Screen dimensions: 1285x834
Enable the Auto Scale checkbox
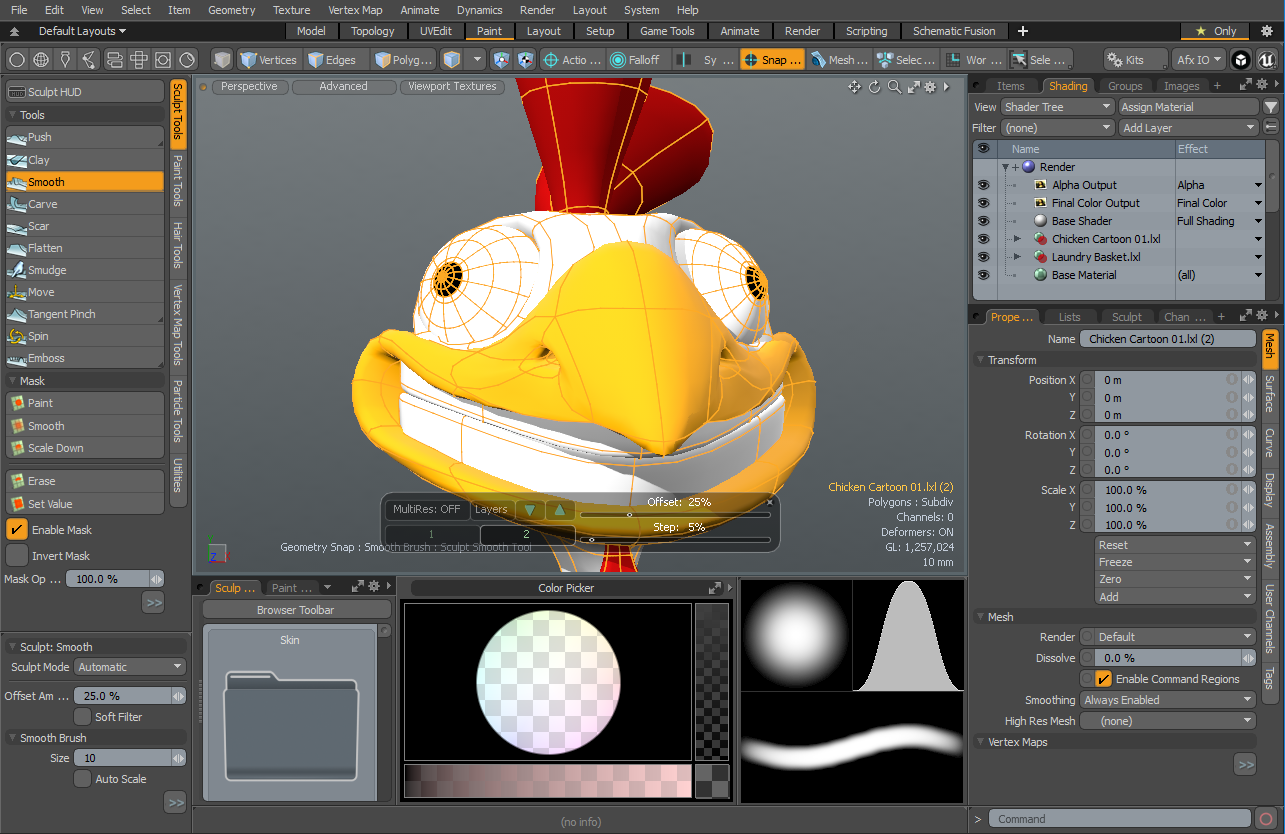(83, 779)
